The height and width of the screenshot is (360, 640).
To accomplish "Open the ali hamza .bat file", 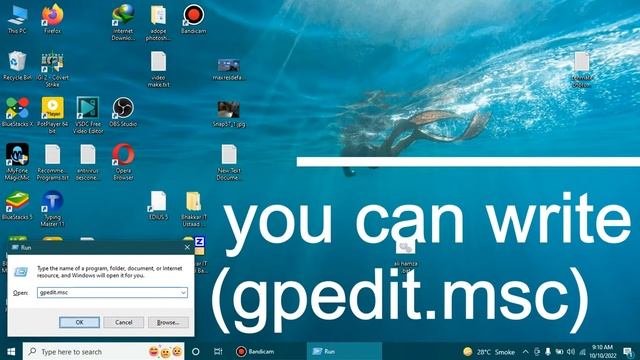I will point(405,257).
